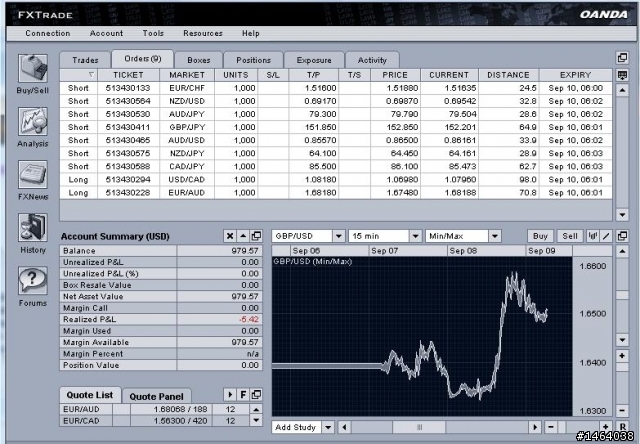Zoom in chart with bottom plus button

pos(606,427)
